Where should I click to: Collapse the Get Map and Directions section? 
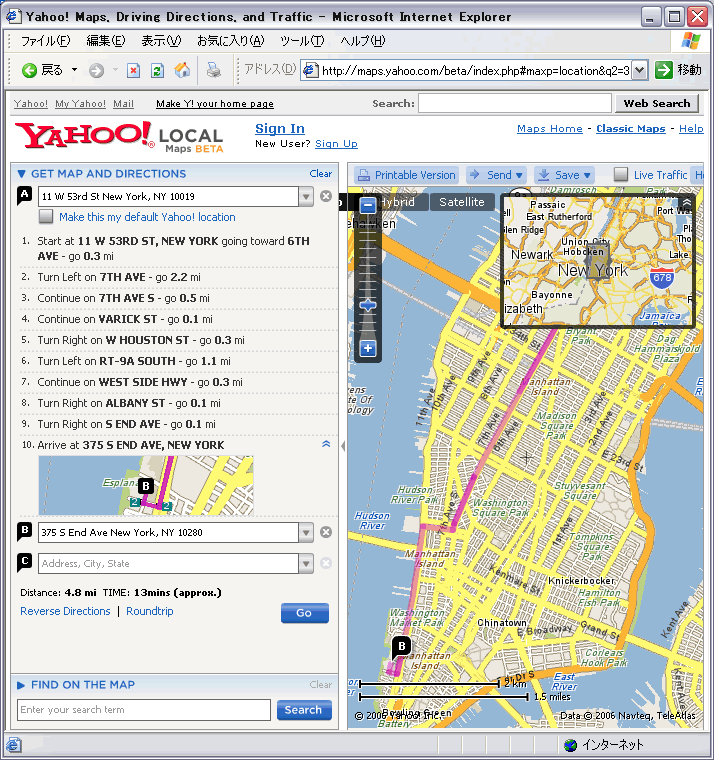click(21, 174)
